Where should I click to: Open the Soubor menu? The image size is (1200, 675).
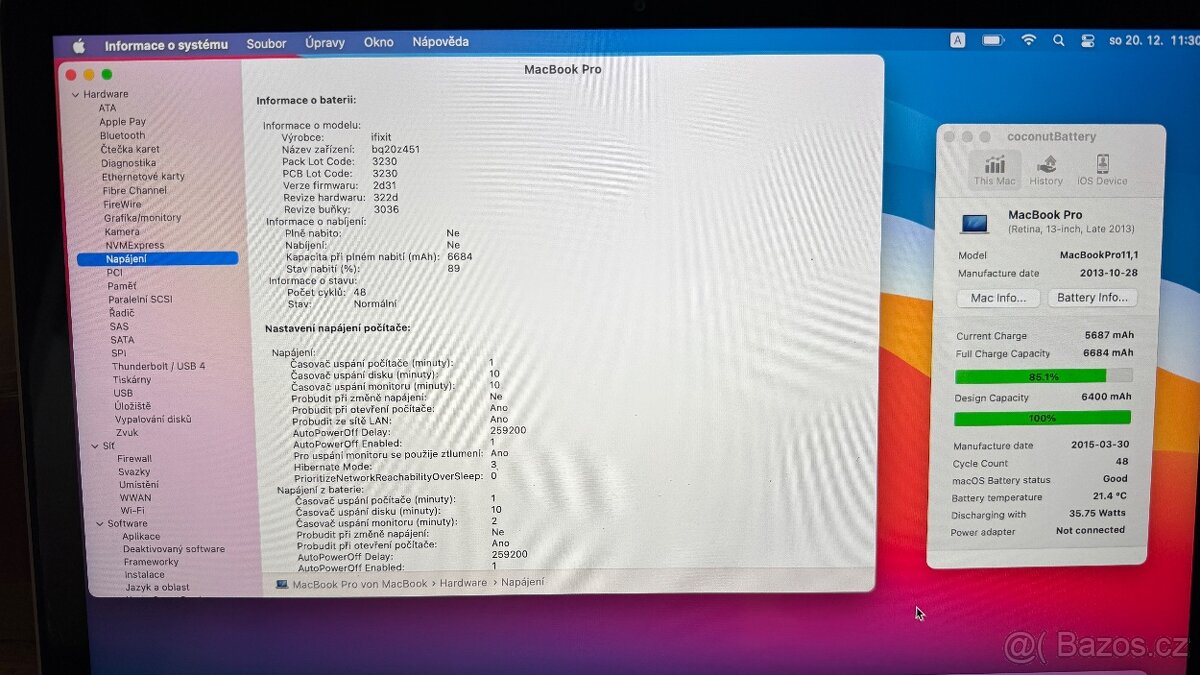(265, 43)
